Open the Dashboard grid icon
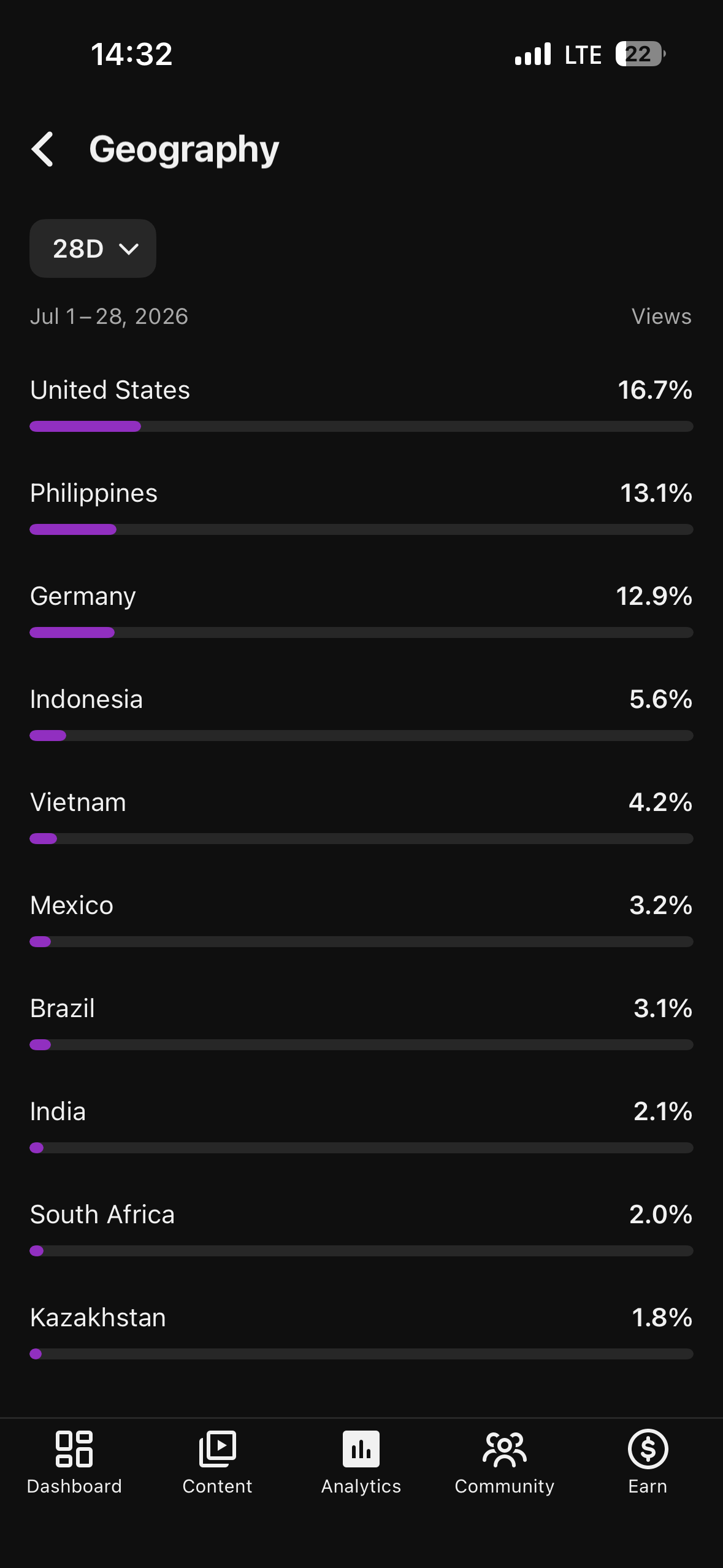 pos(74,1449)
